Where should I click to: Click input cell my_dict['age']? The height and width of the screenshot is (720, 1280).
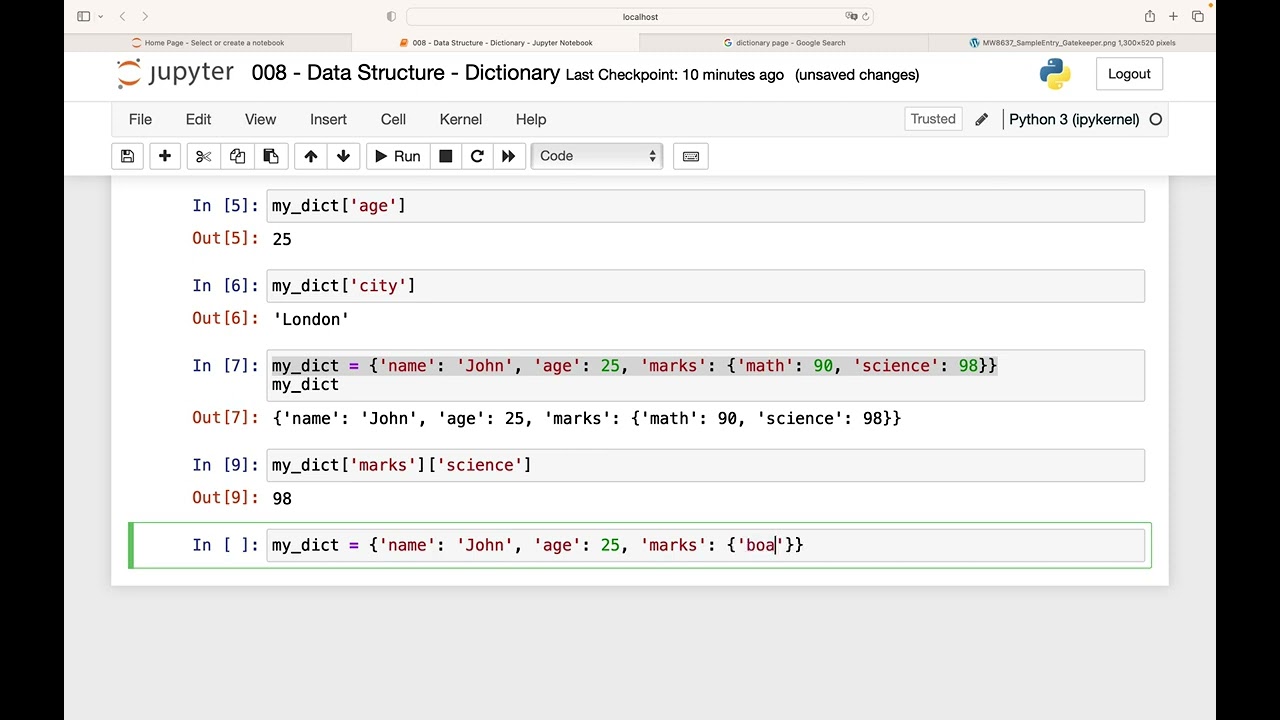point(706,205)
